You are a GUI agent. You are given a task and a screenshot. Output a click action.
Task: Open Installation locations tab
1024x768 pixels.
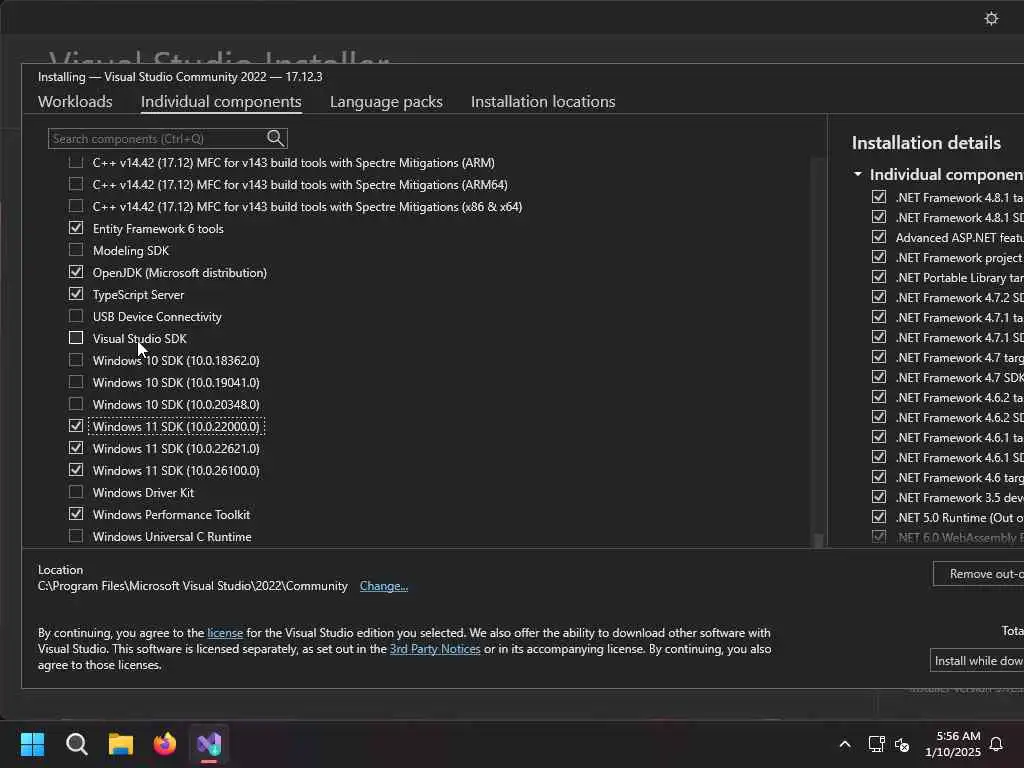coord(543,101)
